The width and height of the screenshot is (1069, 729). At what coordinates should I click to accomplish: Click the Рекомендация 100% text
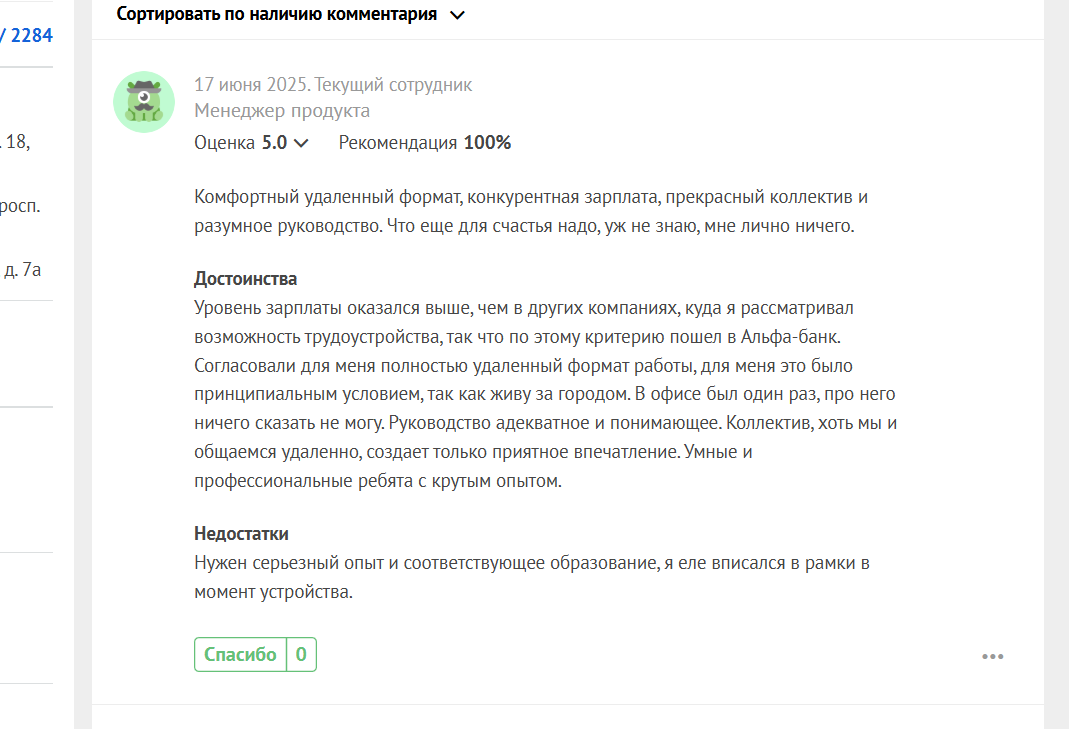coord(425,143)
